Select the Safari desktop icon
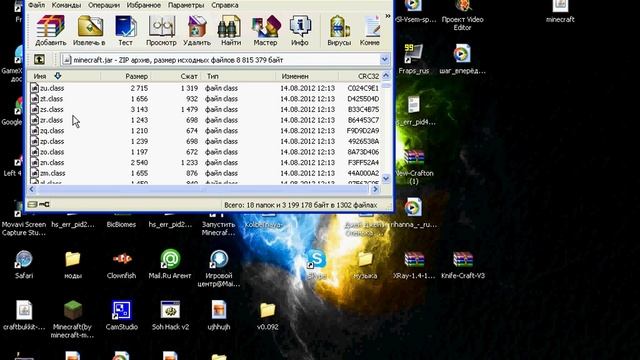 click(x=24, y=264)
